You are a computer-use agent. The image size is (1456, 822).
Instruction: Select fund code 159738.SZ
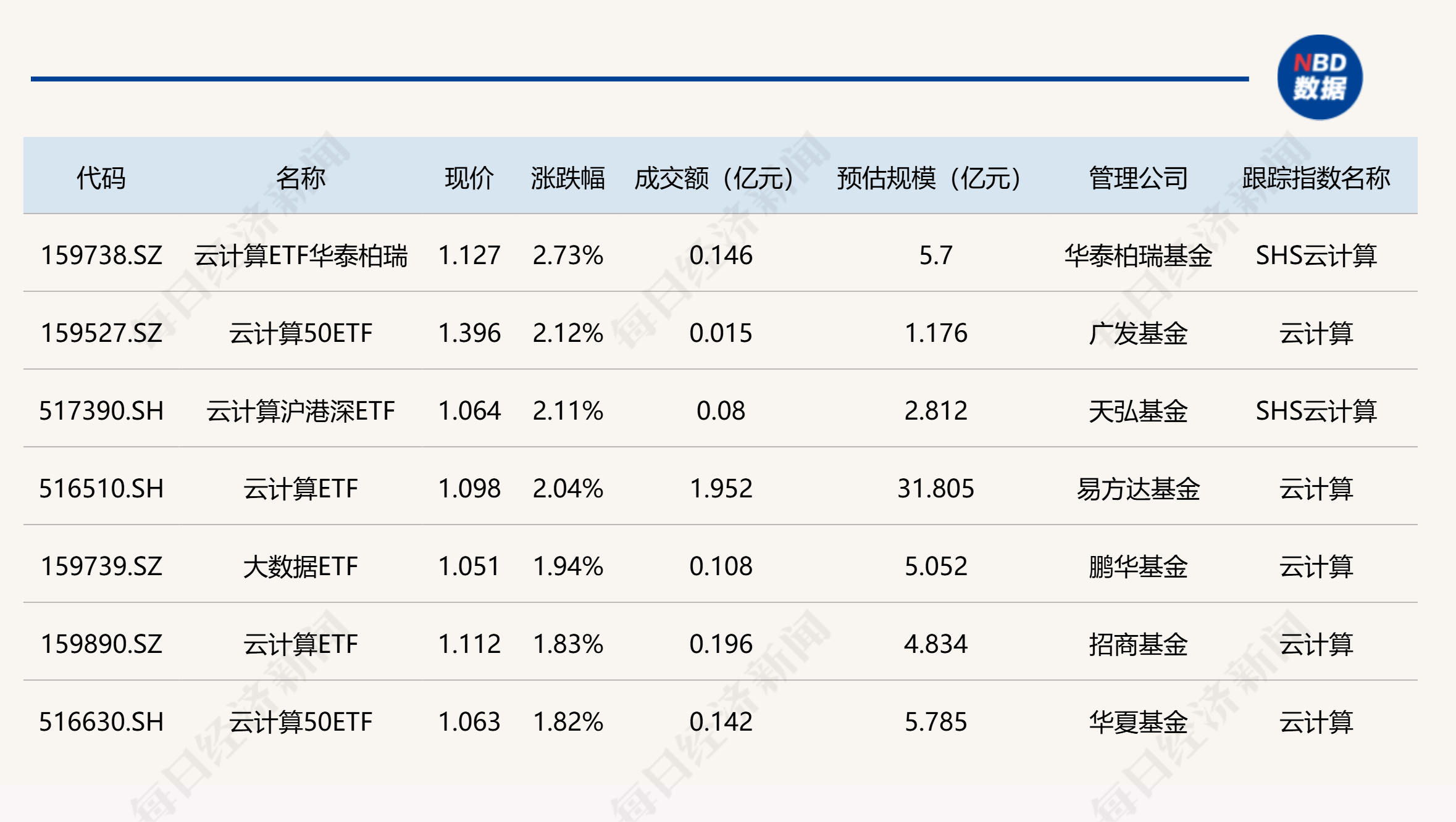click(101, 255)
